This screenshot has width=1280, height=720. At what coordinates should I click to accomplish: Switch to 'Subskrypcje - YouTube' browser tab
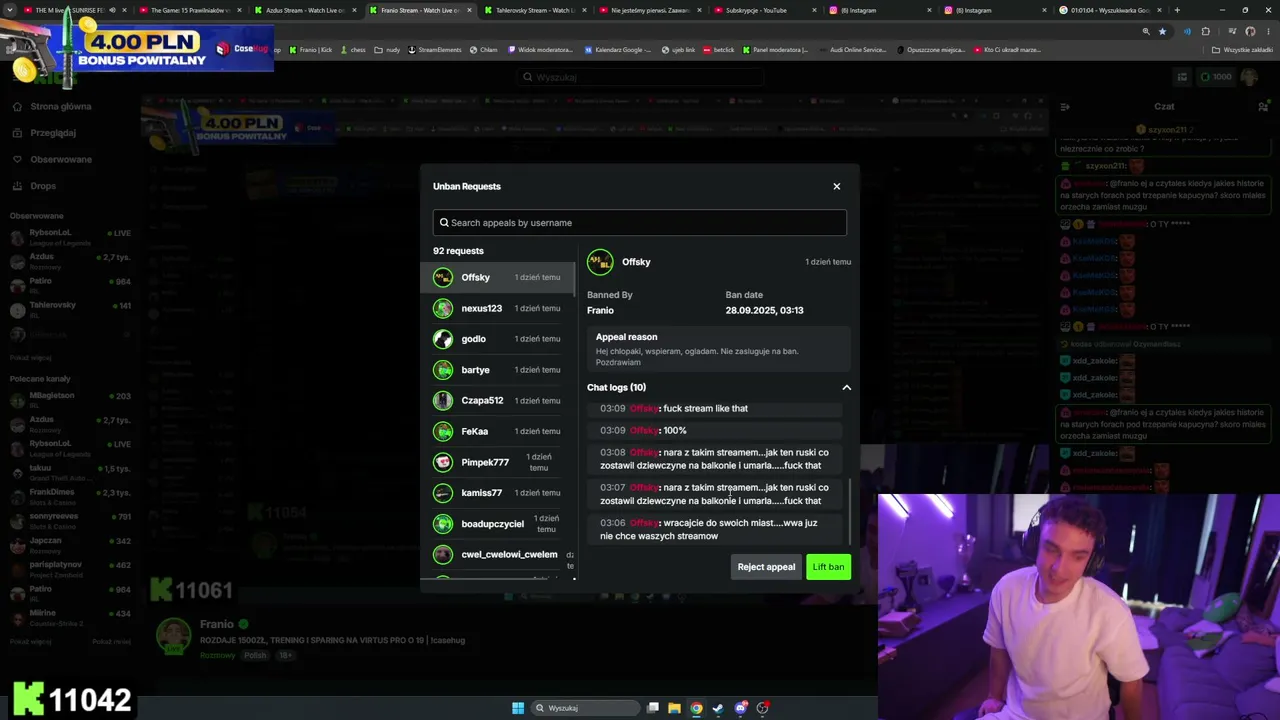coord(764,10)
